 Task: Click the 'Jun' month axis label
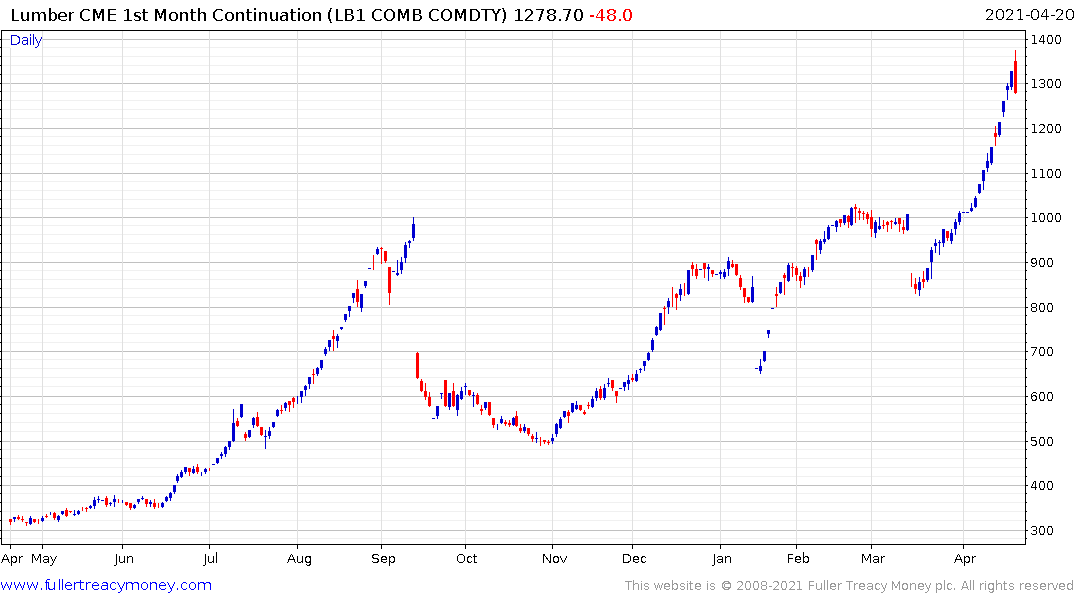coord(124,559)
